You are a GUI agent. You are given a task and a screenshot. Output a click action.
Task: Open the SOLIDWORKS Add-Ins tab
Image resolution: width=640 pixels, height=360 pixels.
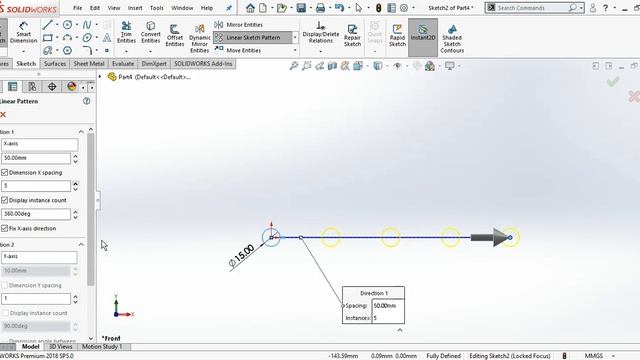click(x=203, y=64)
